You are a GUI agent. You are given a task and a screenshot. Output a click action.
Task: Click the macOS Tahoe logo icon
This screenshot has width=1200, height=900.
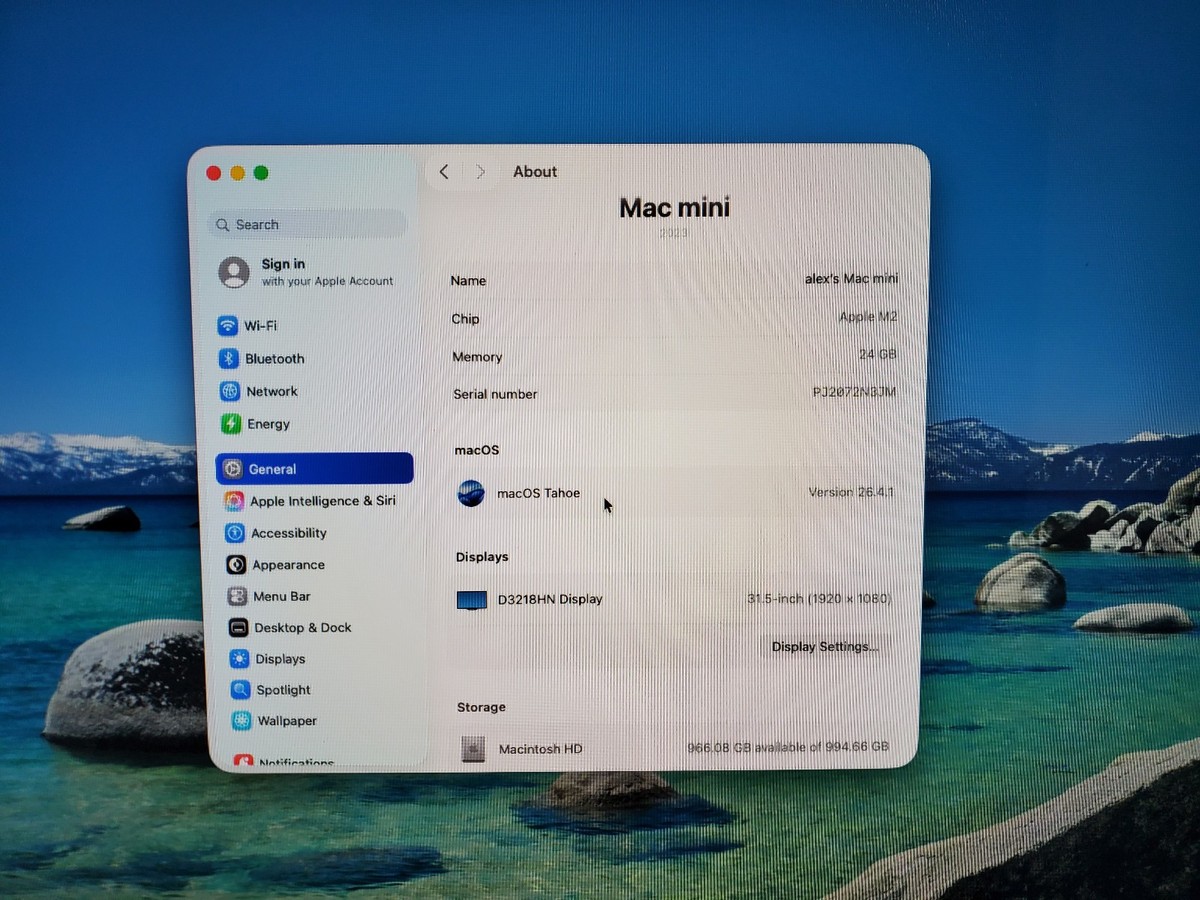click(x=471, y=493)
